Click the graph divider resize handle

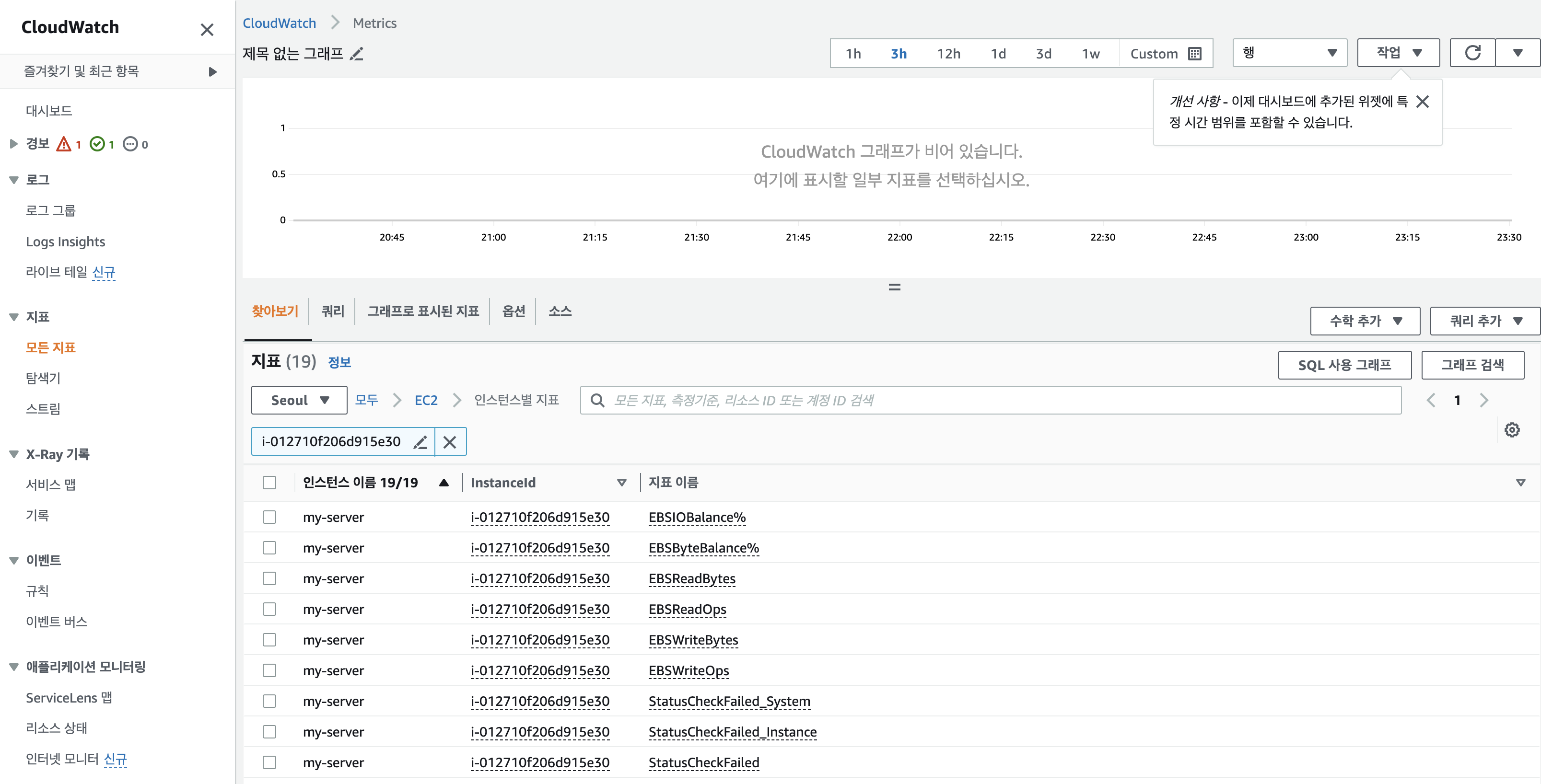[894, 288]
